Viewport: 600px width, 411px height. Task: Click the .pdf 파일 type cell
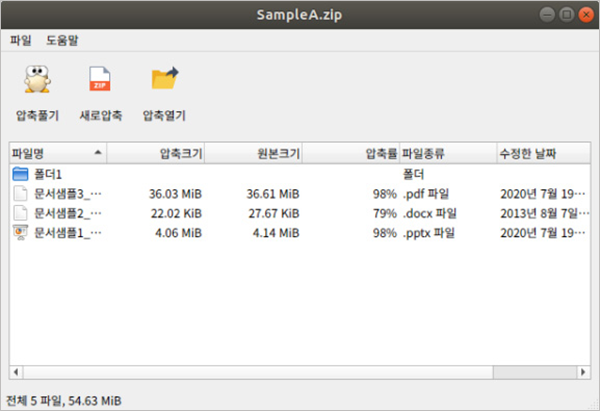point(426,194)
